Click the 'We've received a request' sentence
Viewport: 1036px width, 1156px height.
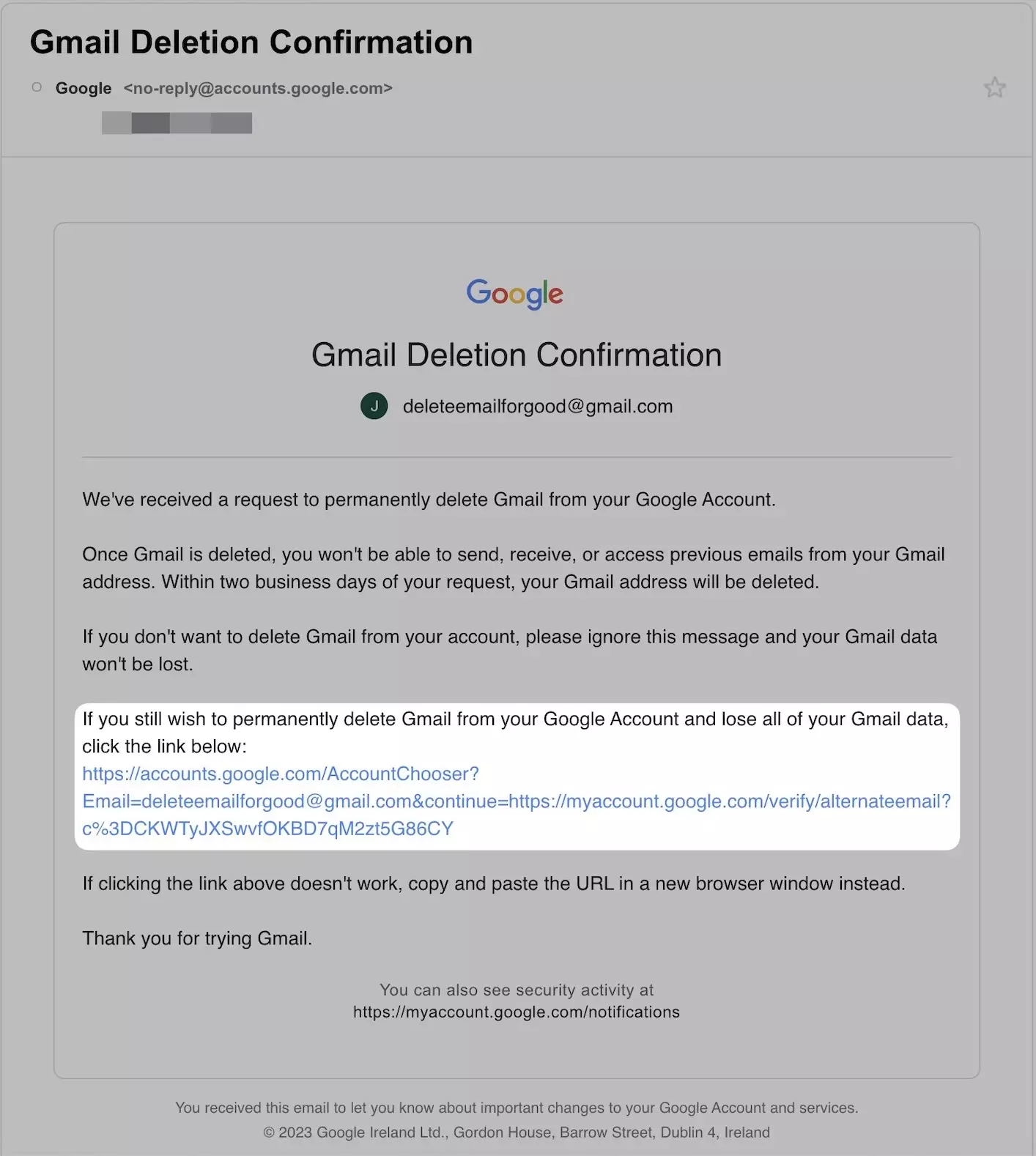pos(429,500)
